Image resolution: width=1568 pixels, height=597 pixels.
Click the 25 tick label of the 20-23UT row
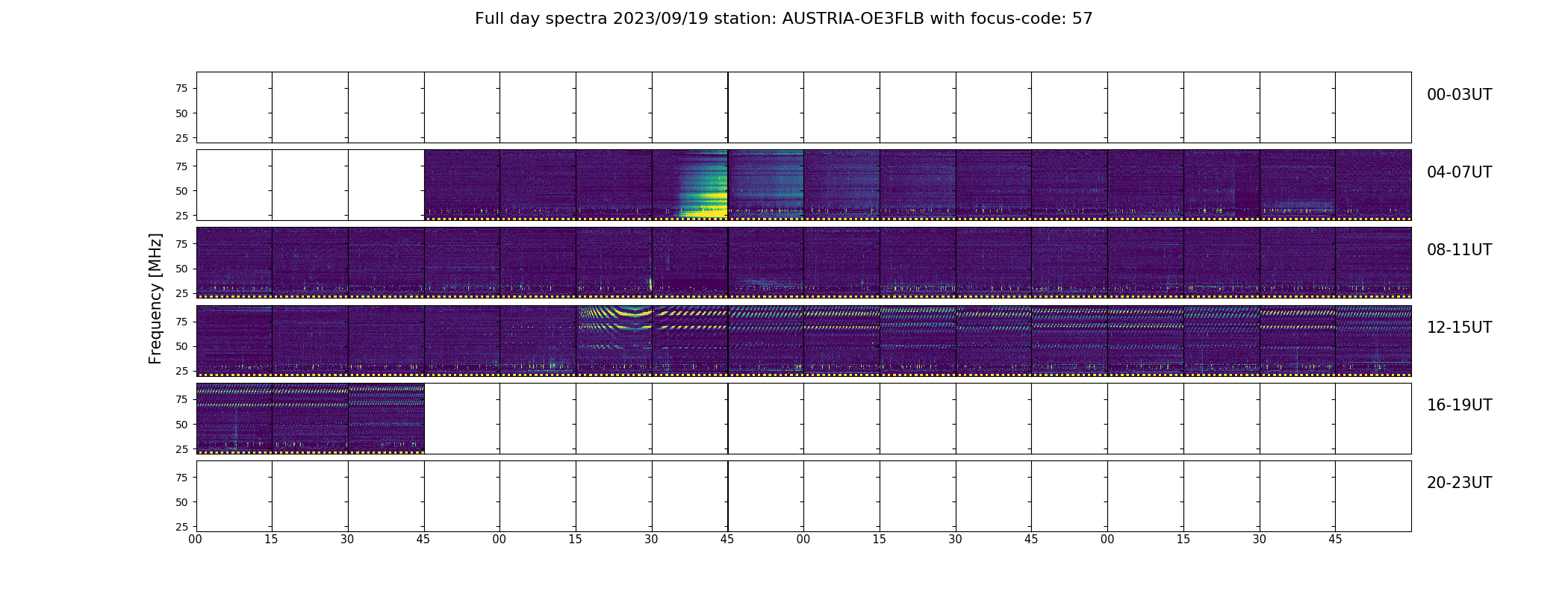click(181, 527)
